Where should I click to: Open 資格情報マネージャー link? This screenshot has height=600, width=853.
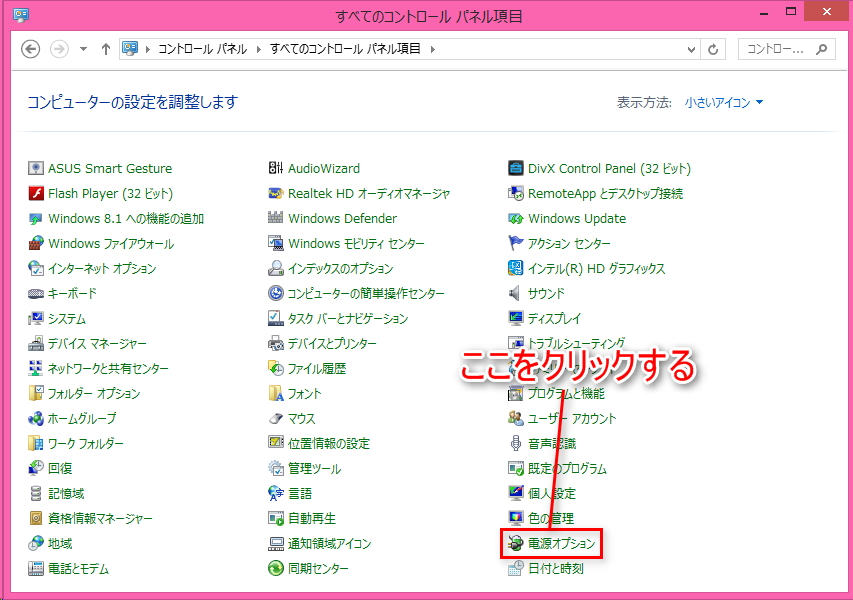pos(100,519)
